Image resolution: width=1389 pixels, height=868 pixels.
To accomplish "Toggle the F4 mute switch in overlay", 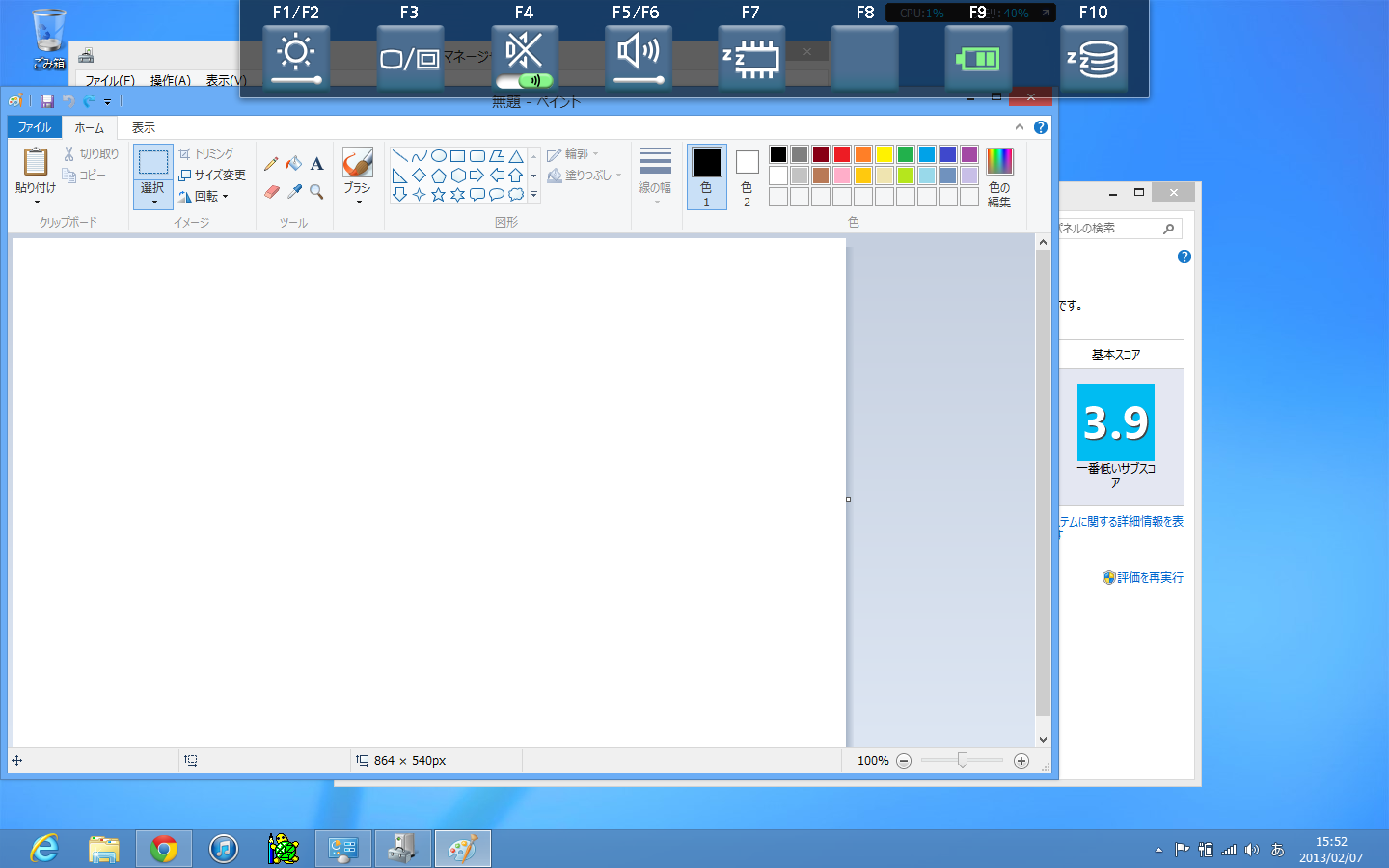I will click(x=524, y=81).
